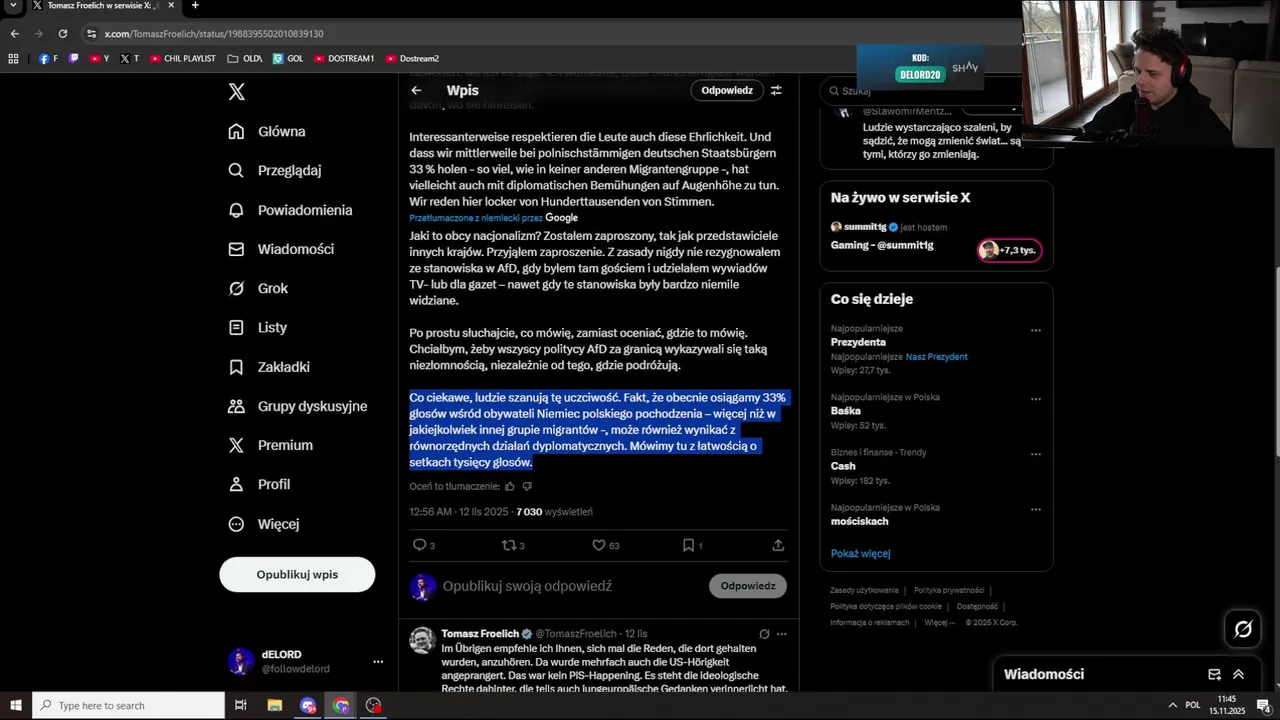The image size is (1280, 720).
Task: Click the Opublikuj wpis button
Action: coord(297,575)
